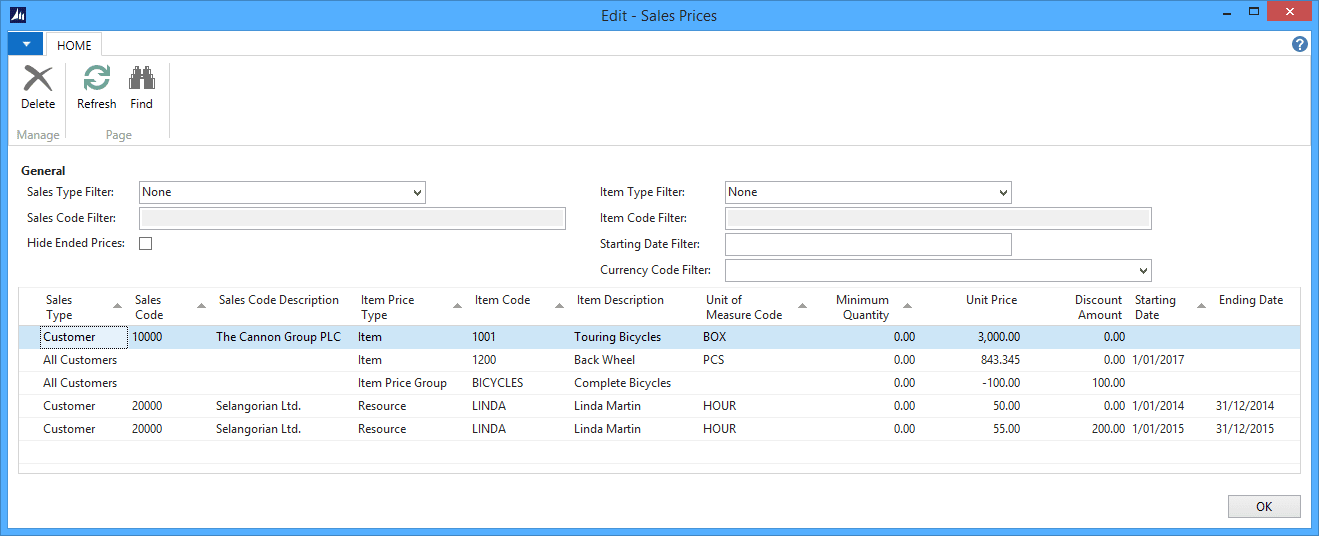Click the Sales Code Description column header
This screenshot has height=536, width=1319.
(x=279, y=300)
